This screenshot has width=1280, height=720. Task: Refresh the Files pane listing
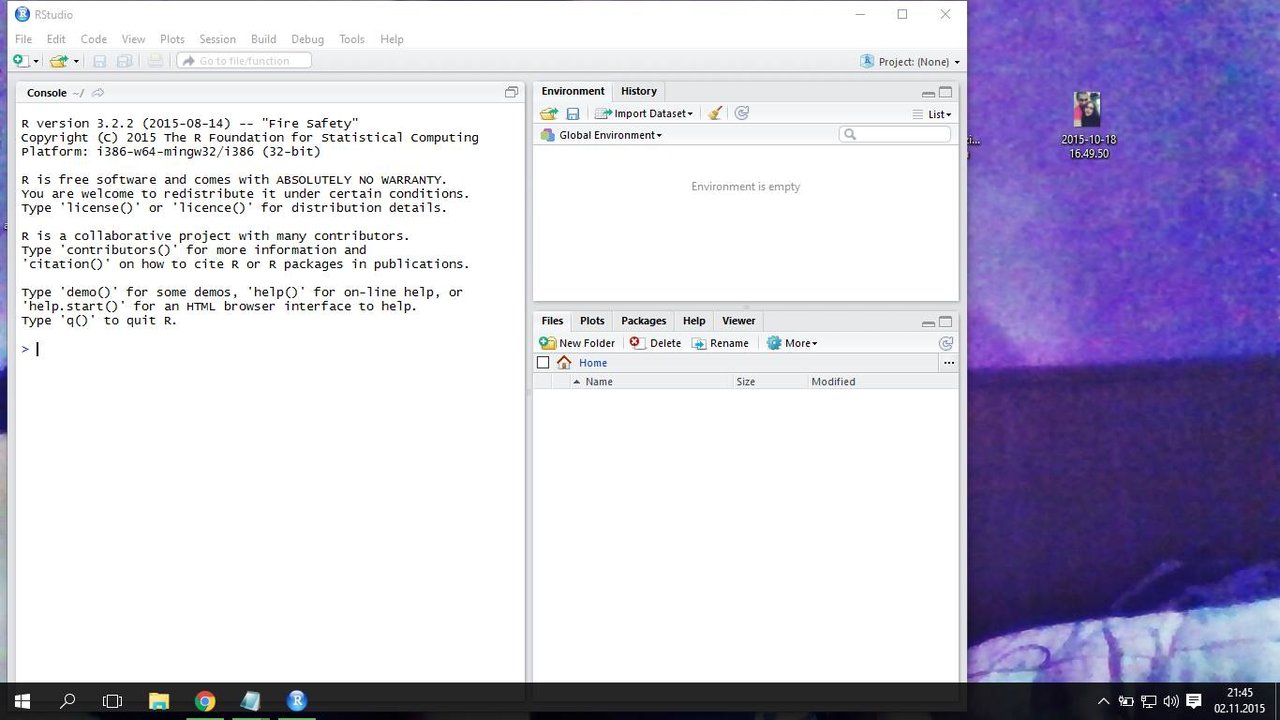click(946, 343)
